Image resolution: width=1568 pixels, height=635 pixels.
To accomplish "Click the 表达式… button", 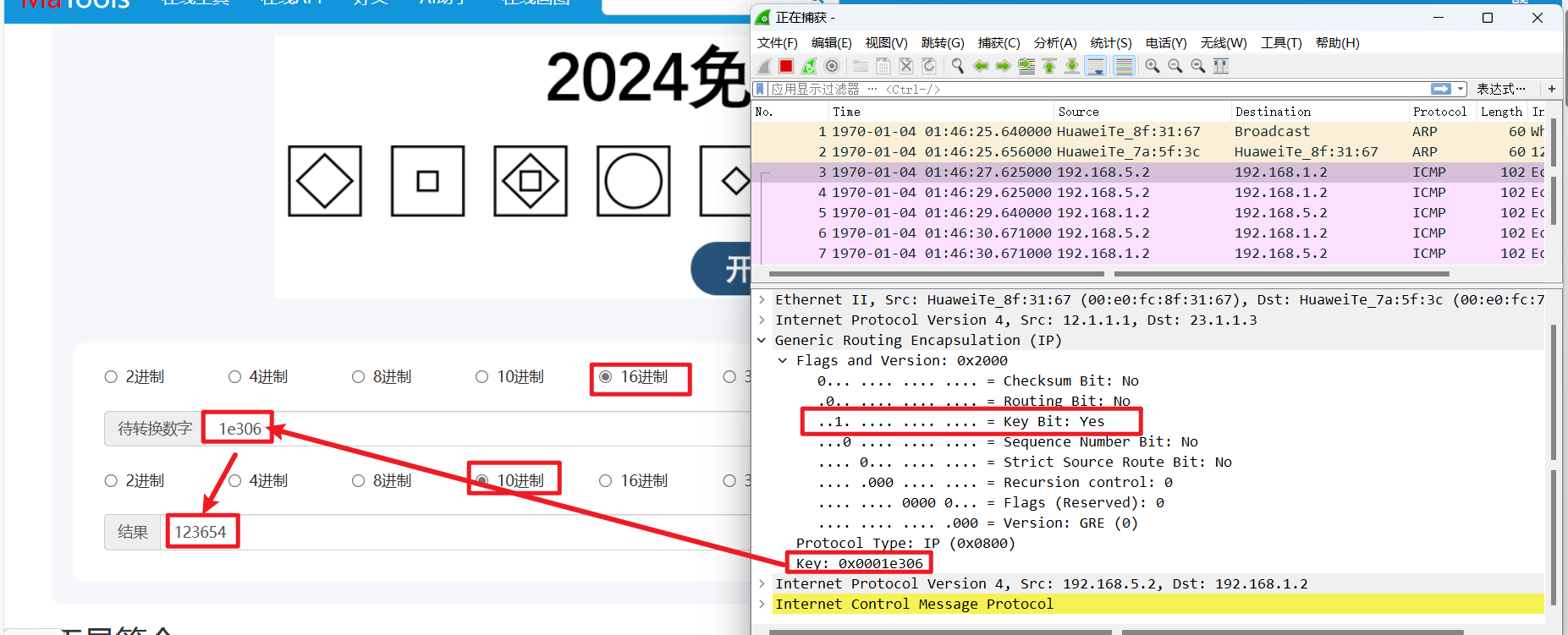I will coord(1501,89).
